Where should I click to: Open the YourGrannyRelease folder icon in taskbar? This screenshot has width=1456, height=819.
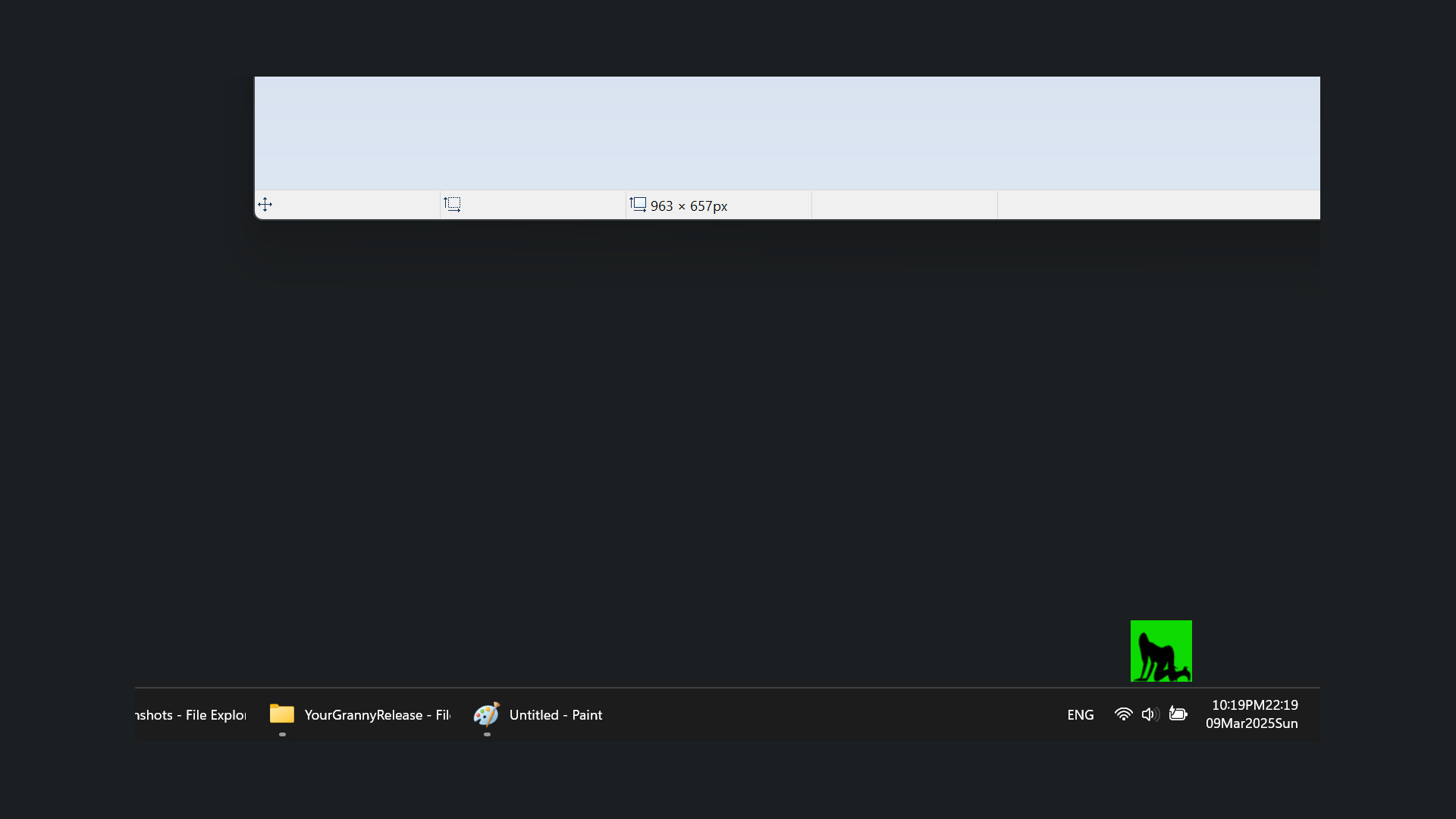click(281, 714)
